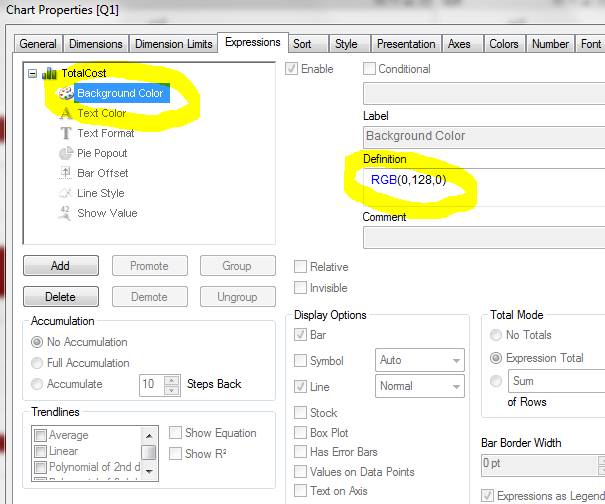Switch to the Dimensions tab
Viewport: 605px width, 504px height.
(x=96, y=44)
